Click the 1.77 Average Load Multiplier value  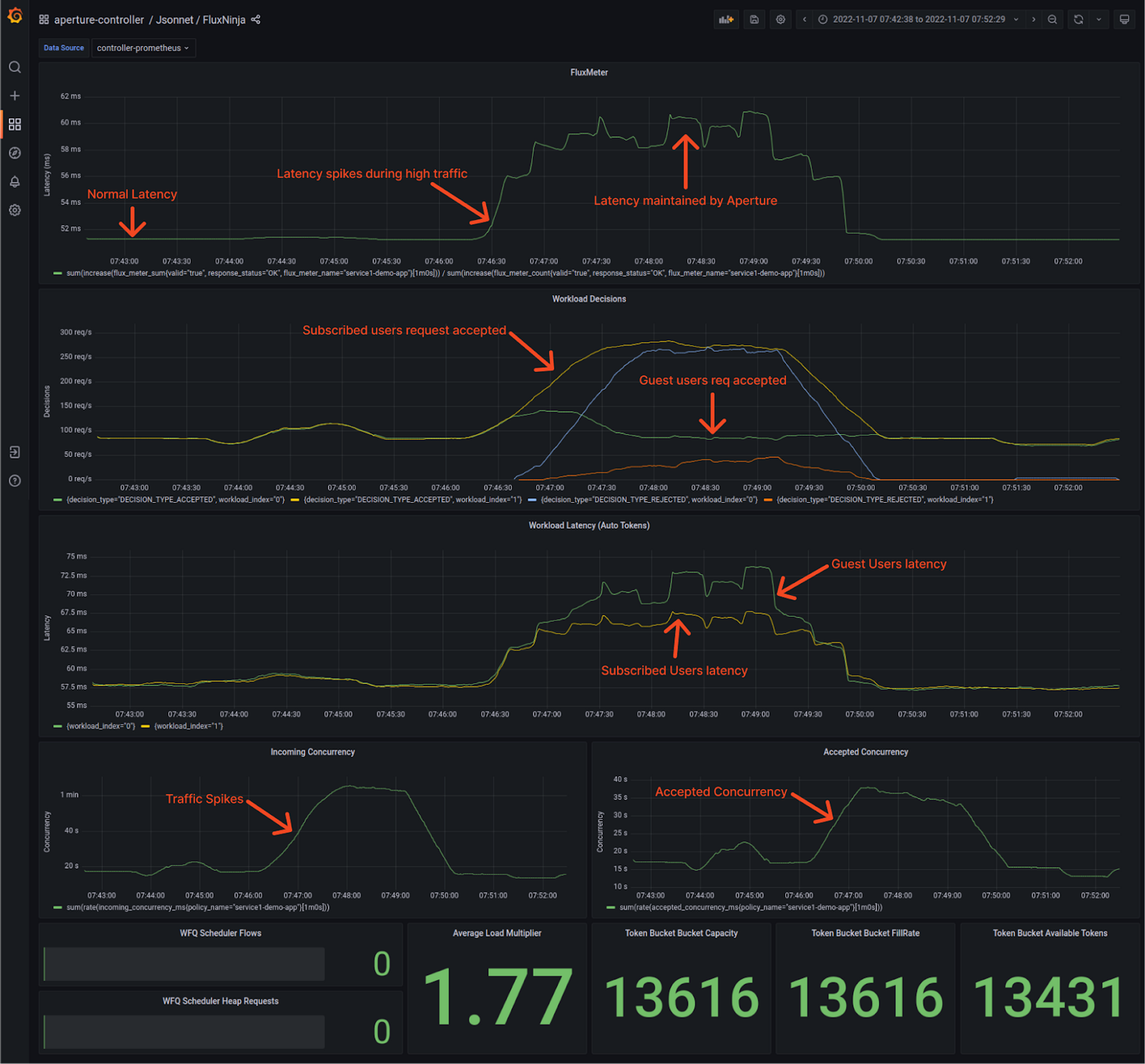pyautogui.click(x=498, y=998)
